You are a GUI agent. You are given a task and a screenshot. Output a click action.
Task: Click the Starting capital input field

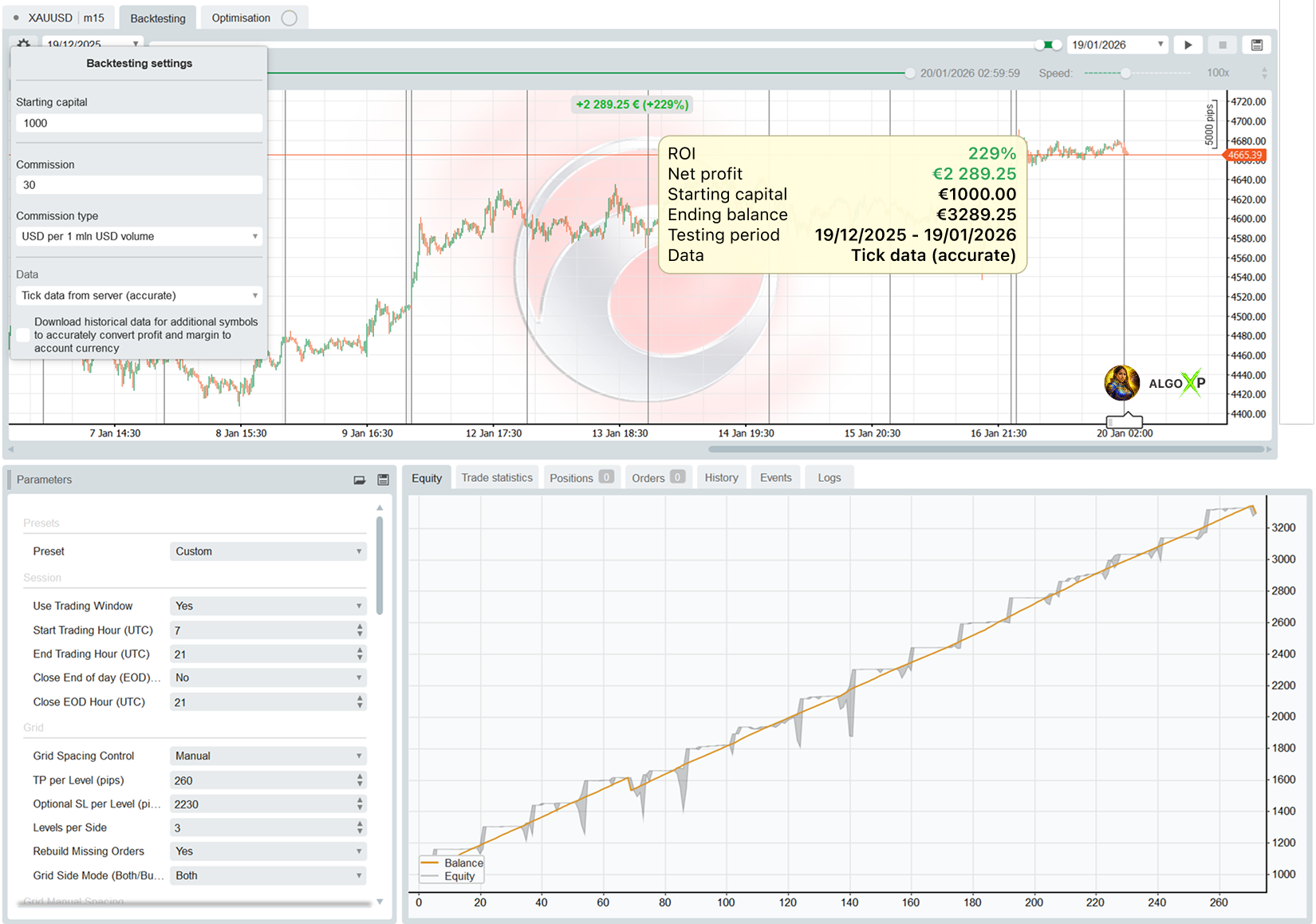tap(139, 123)
